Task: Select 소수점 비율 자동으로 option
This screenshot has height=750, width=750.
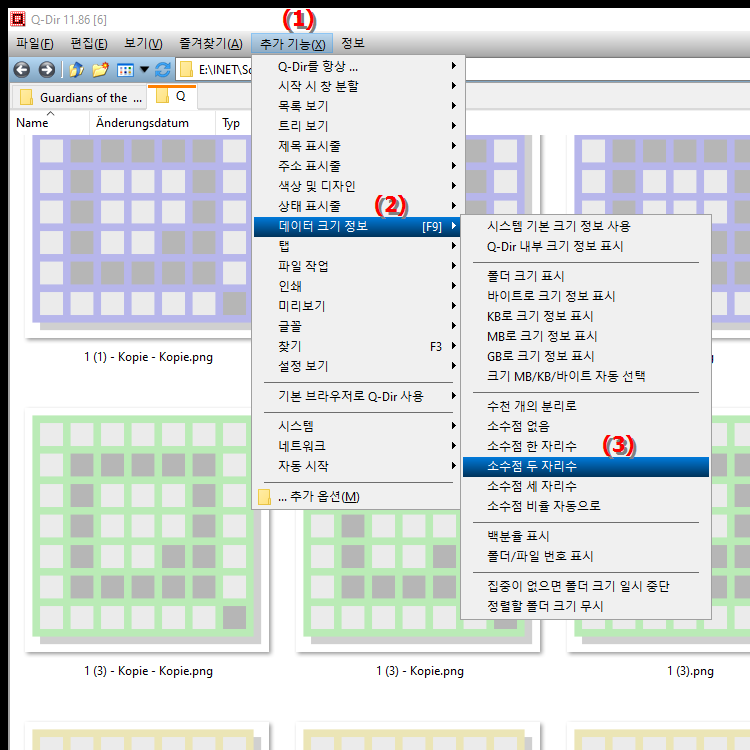Action: (x=585, y=506)
